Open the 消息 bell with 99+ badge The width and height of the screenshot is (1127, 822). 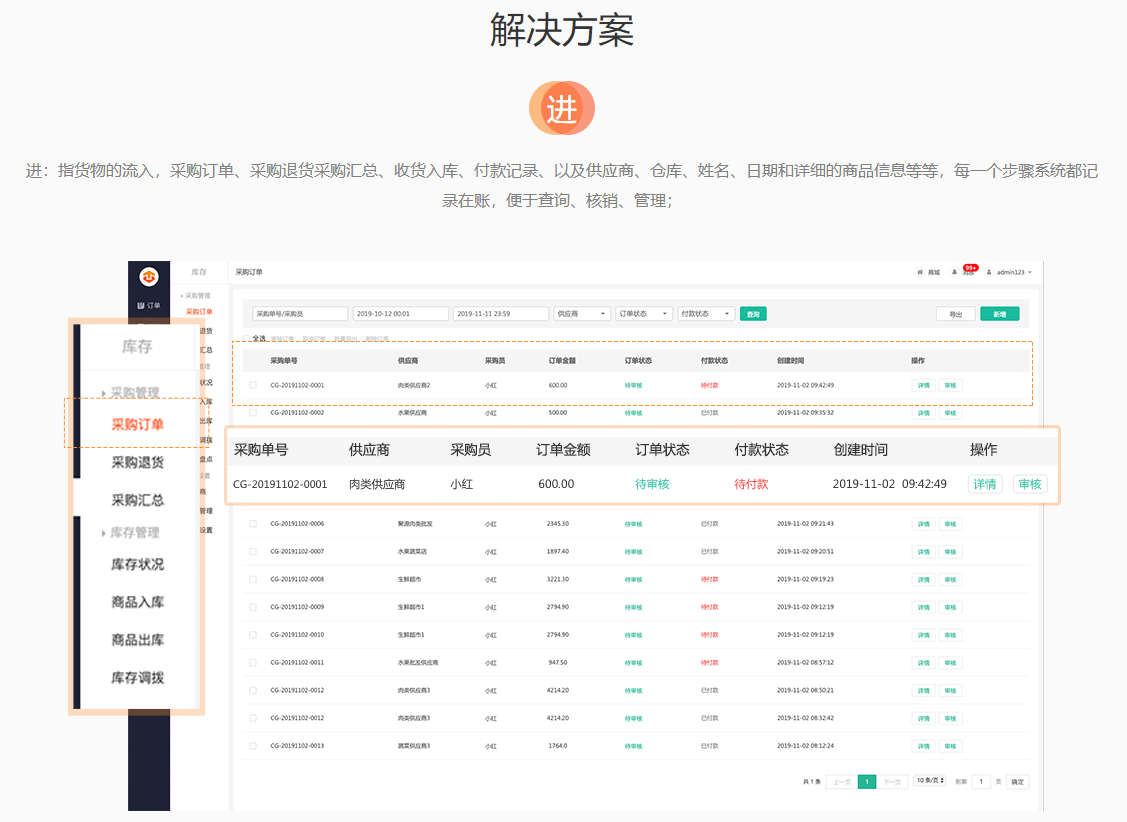(955, 272)
